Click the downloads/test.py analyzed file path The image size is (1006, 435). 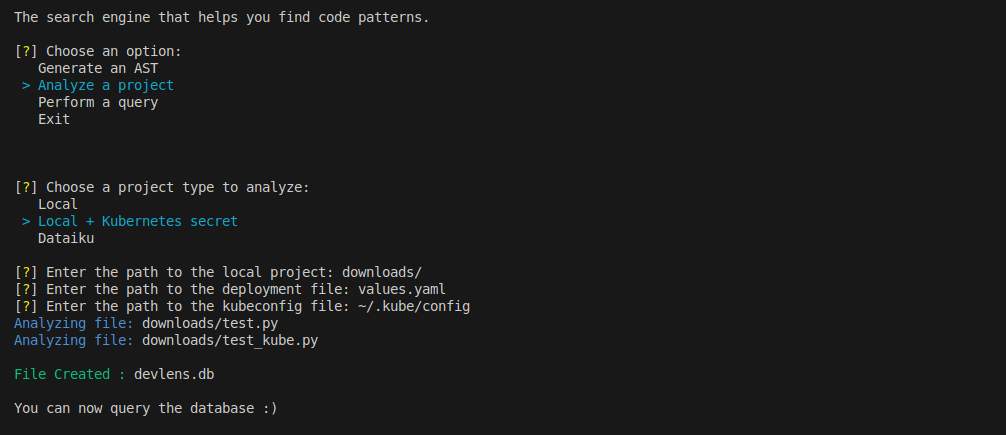[x=210, y=323]
